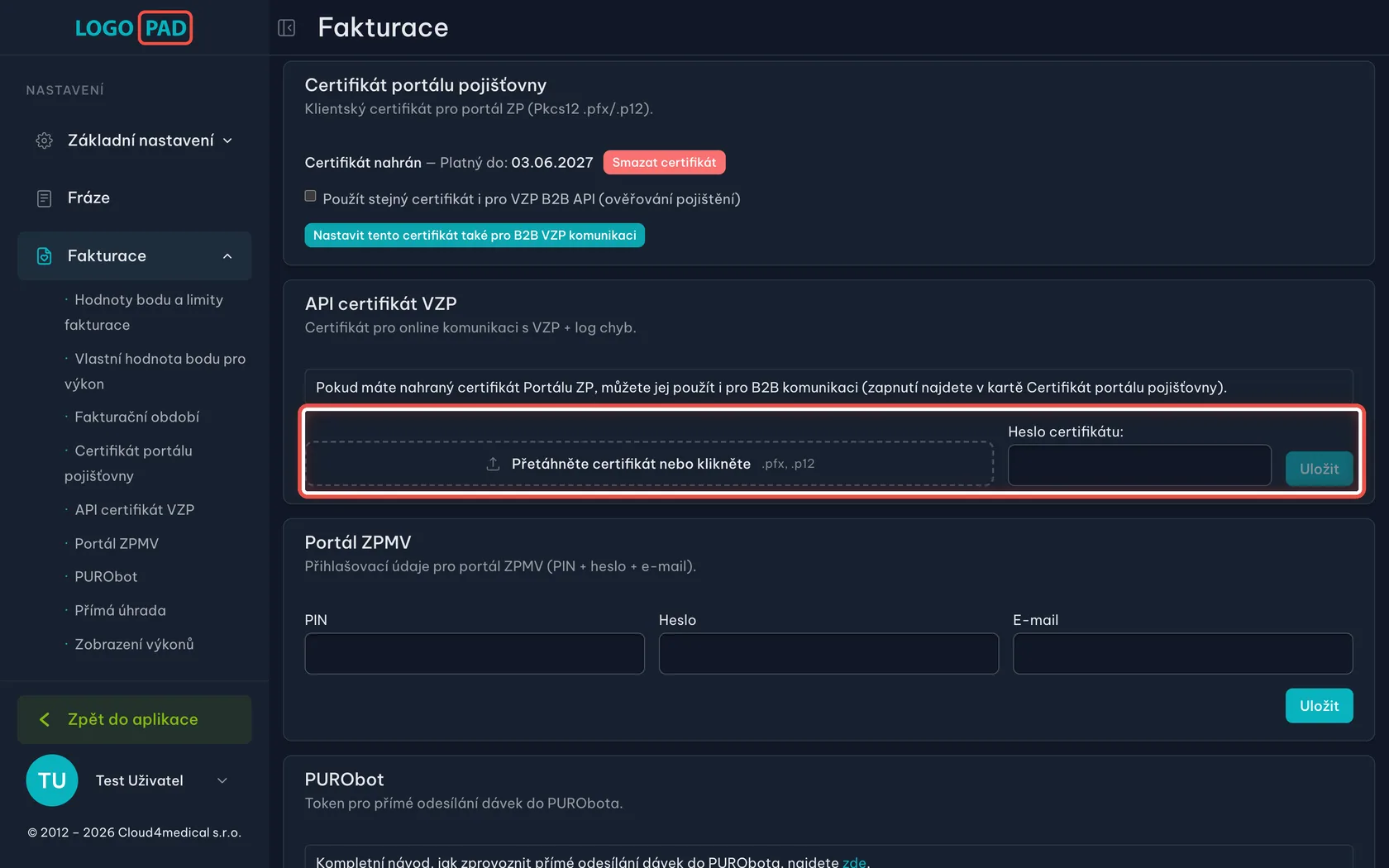Click the certificate expiry date 03.06.2027
Image resolution: width=1389 pixels, height=868 pixels.
click(552, 162)
